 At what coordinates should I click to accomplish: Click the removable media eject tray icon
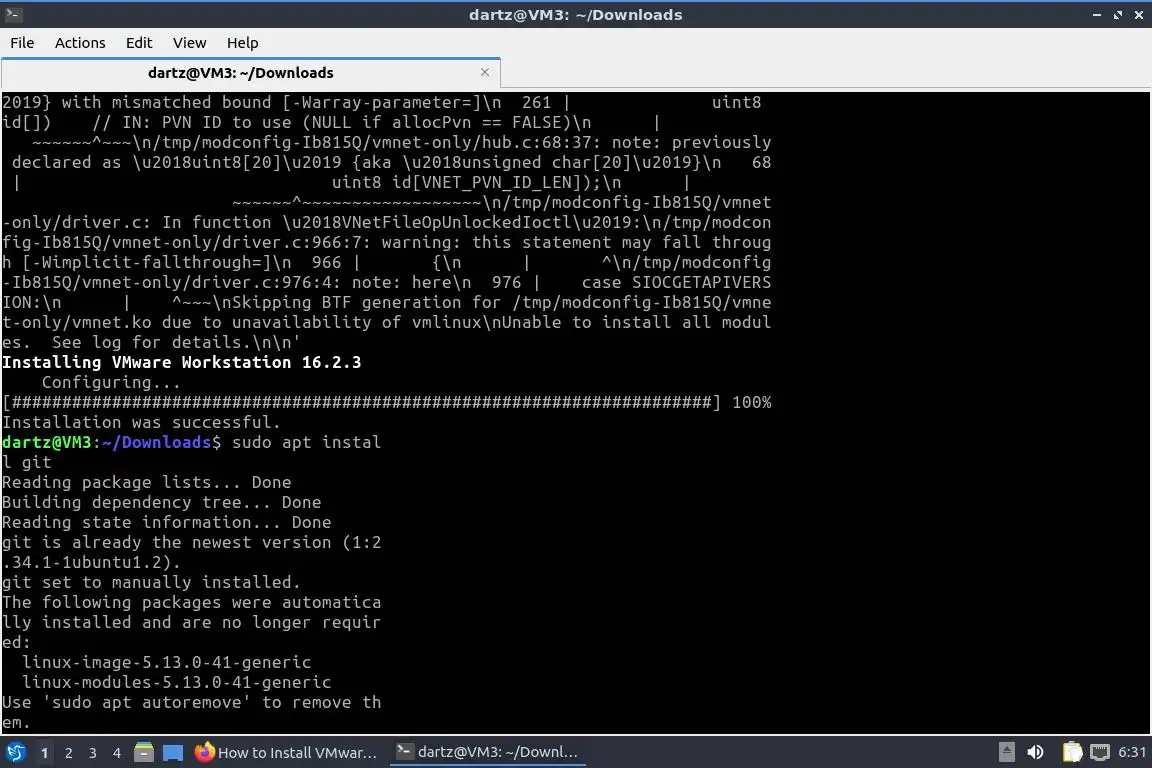[x=1007, y=752]
